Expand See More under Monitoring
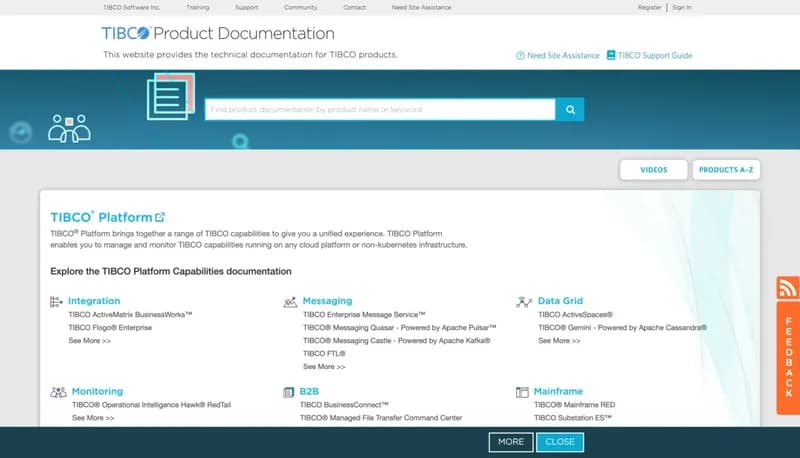This screenshot has height=458, width=800. [x=93, y=418]
